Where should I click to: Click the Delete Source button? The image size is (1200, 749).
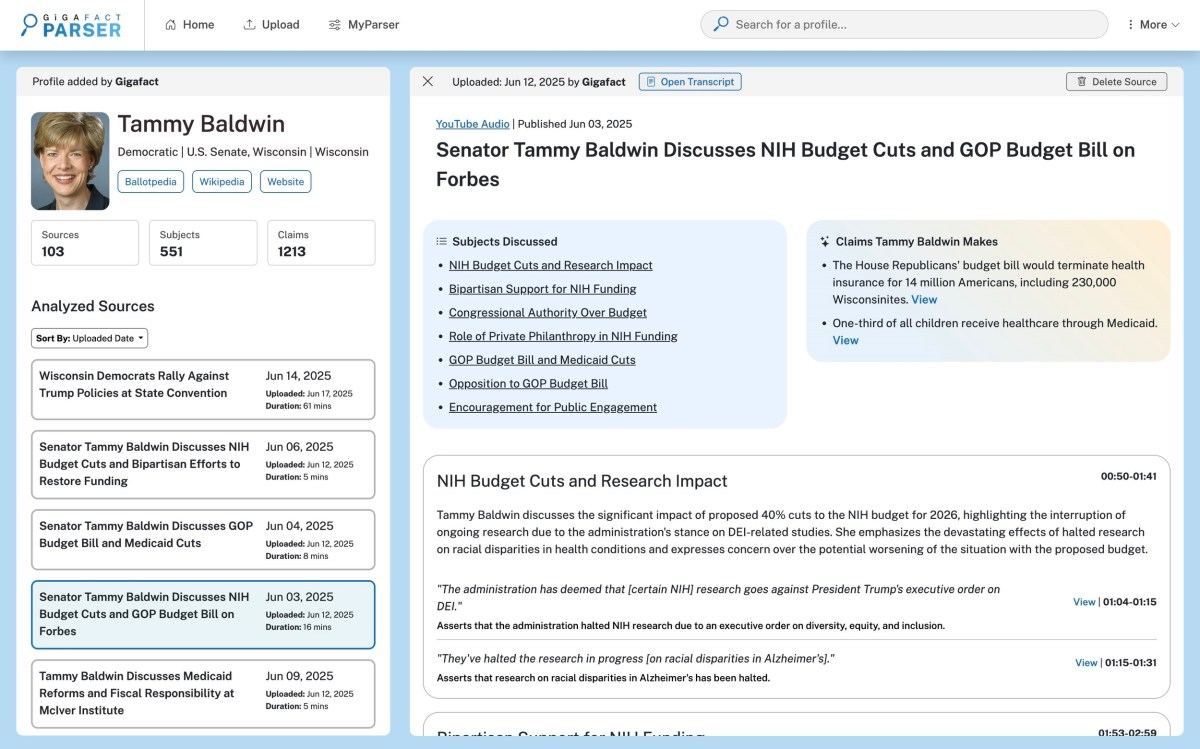(x=1116, y=82)
